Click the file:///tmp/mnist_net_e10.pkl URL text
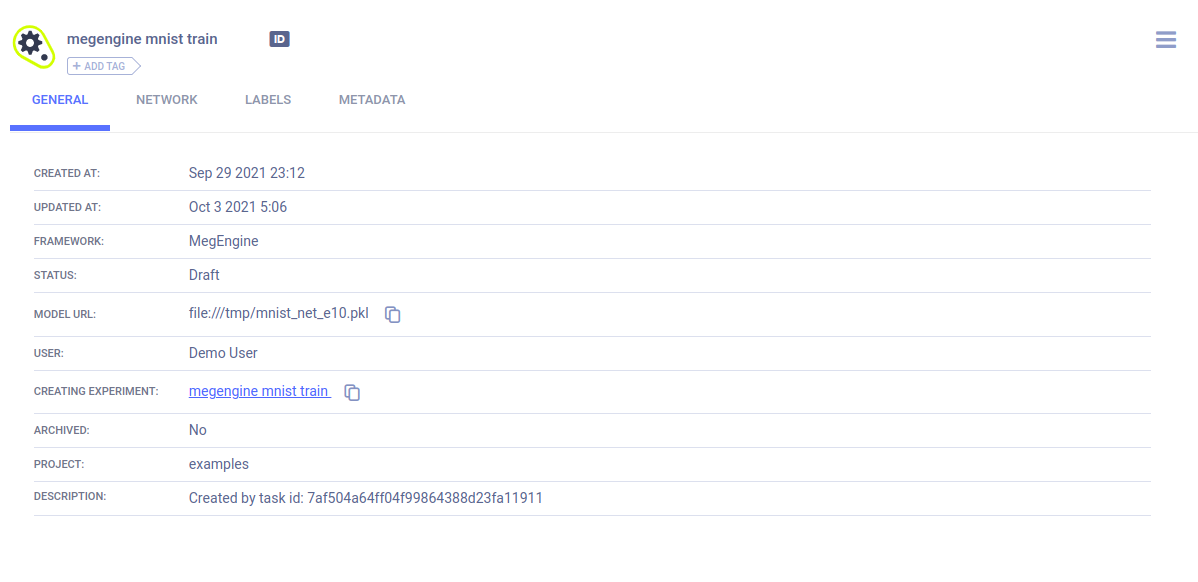Screen dimensions: 1198x582 pos(278,313)
